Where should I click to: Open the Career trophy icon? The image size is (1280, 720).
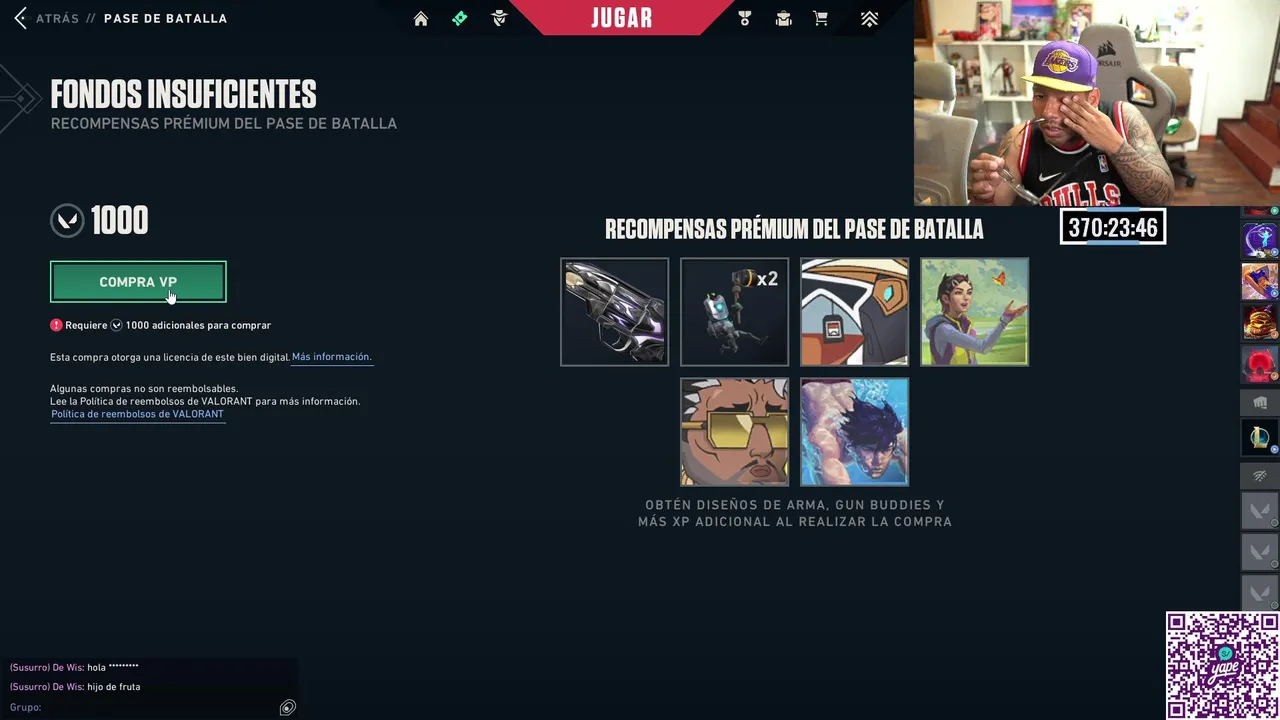744,18
